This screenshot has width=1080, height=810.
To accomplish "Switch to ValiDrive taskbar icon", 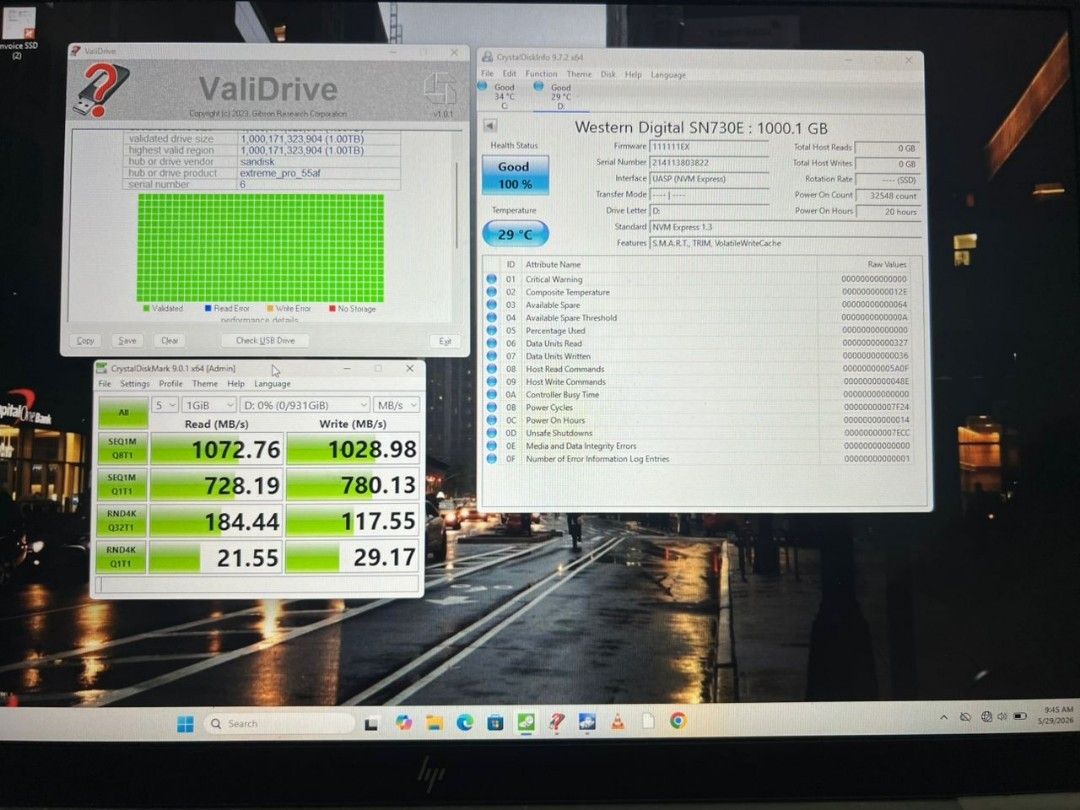I will tap(557, 722).
